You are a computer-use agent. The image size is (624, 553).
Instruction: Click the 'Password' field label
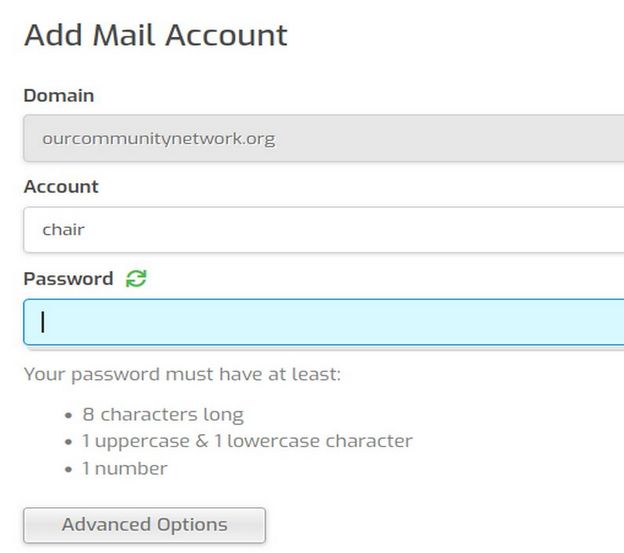tap(68, 279)
